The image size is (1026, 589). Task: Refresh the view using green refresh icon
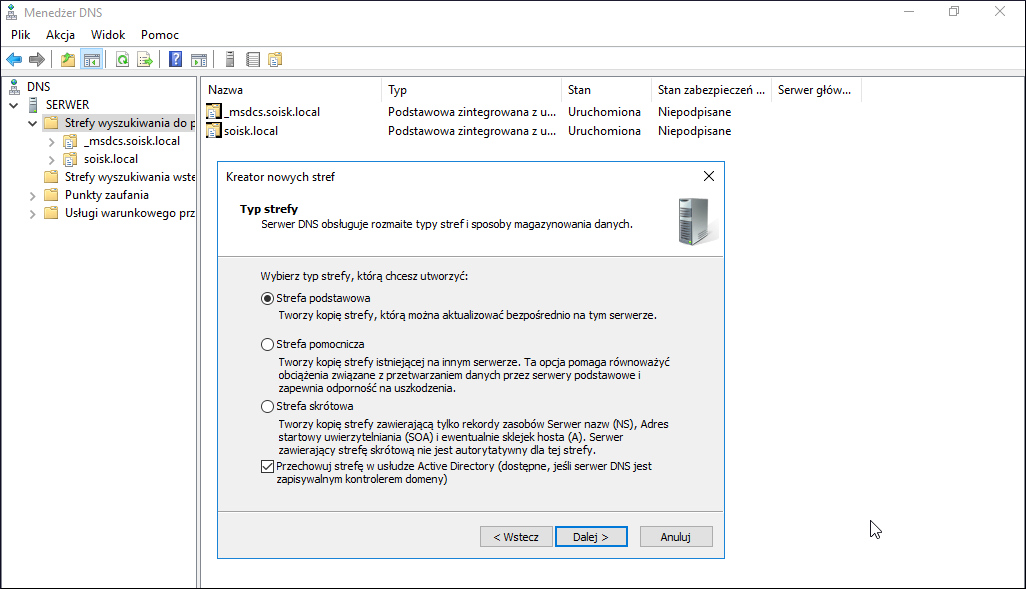[x=122, y=60]
